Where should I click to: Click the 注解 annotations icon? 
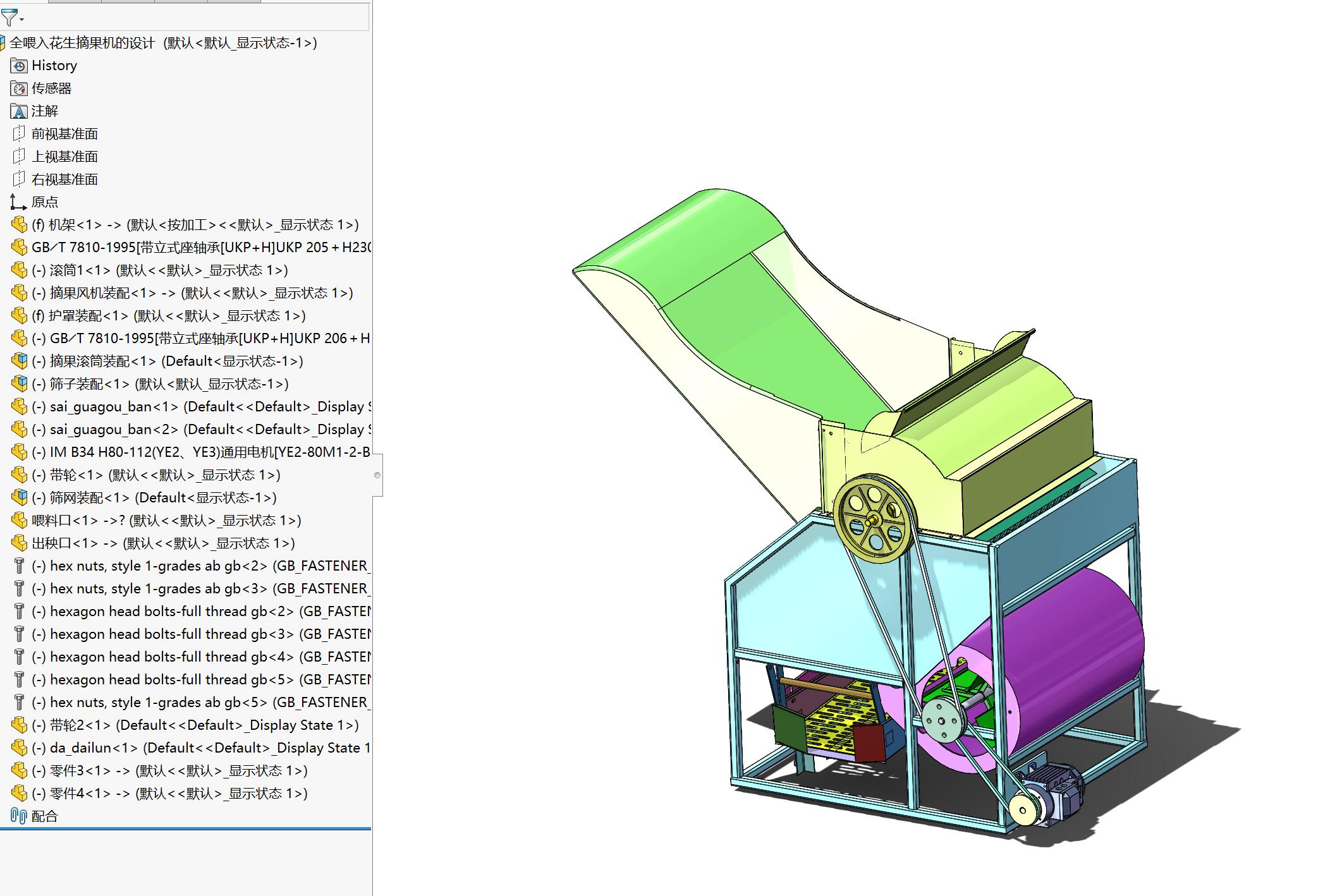tap(19, 111)
